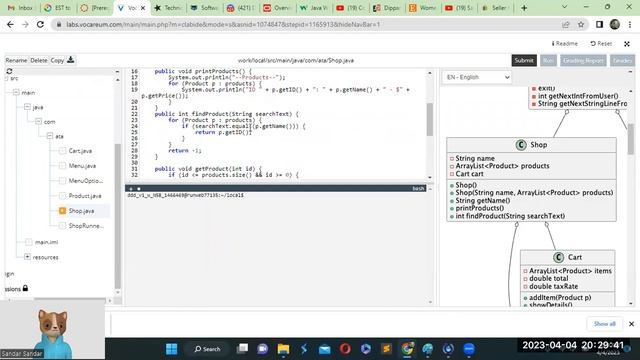This screenshot has width=640, height=360.
Task: Reload the browser page
Action: point(40,24)
